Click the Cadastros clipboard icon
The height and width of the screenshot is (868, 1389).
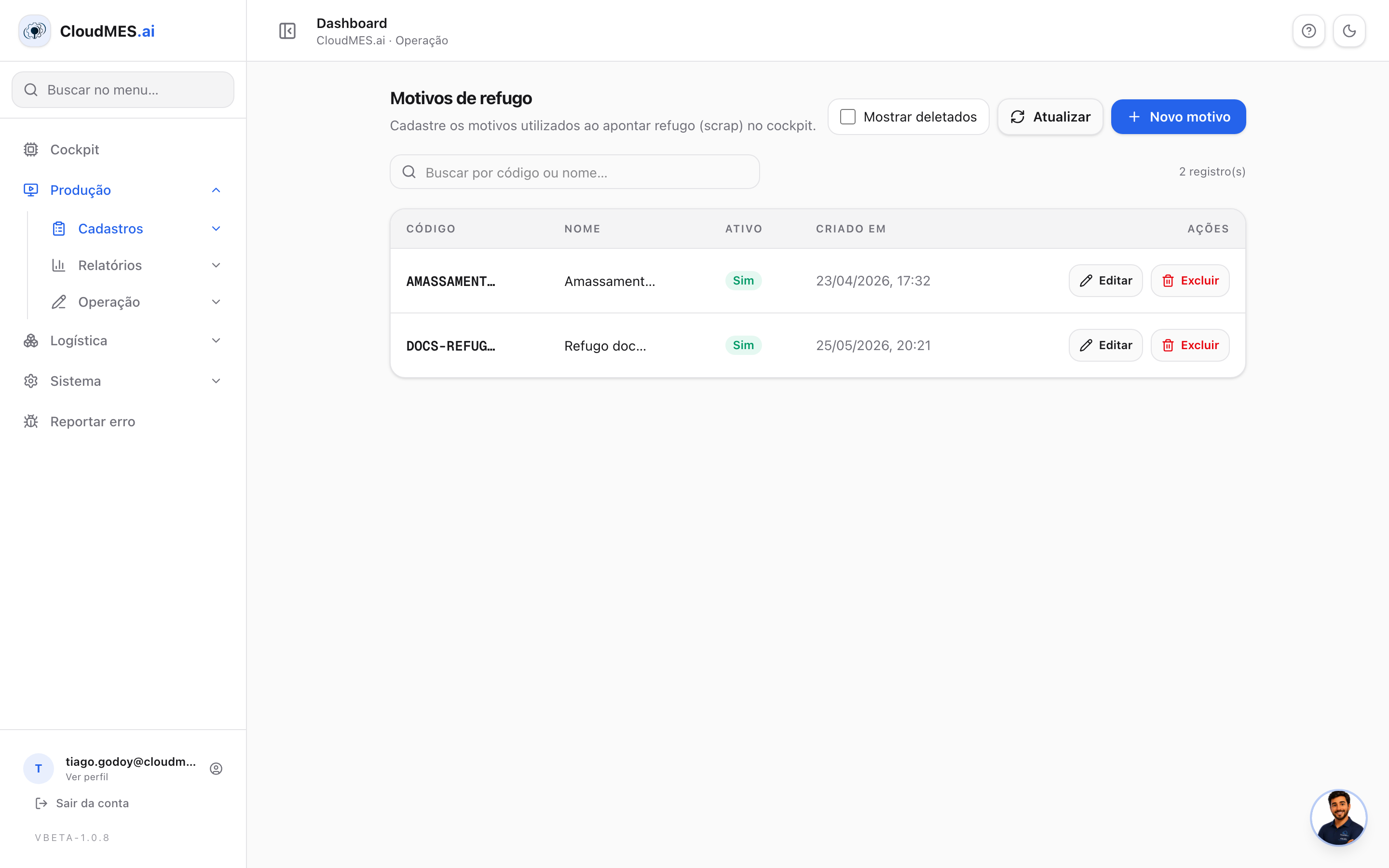[58, 229]
